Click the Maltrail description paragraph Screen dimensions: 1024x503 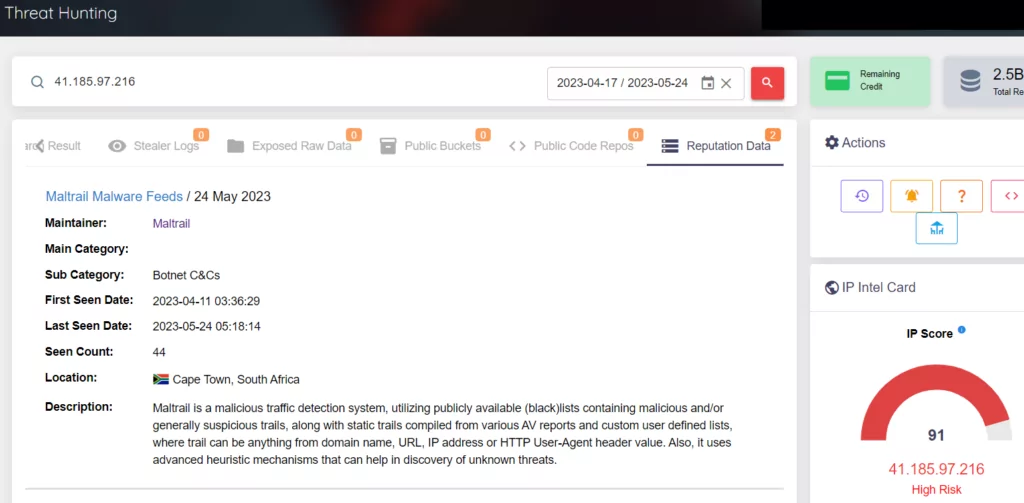point(442,434)
